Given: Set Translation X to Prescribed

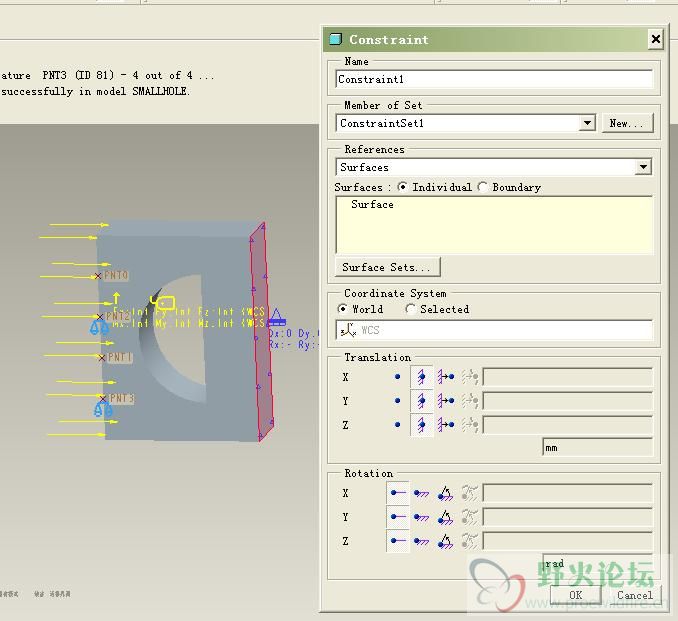Looking at the screenshot, I should (446, 377).
